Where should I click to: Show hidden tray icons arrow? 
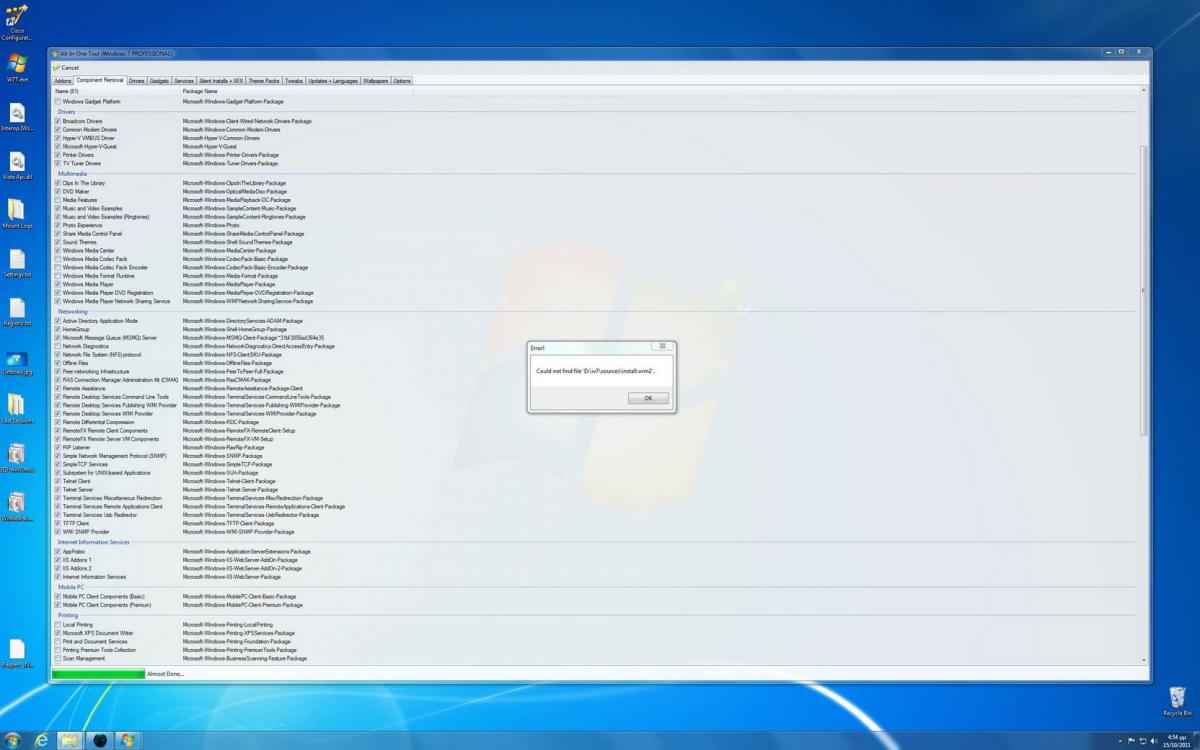(x=1121, y=741)
